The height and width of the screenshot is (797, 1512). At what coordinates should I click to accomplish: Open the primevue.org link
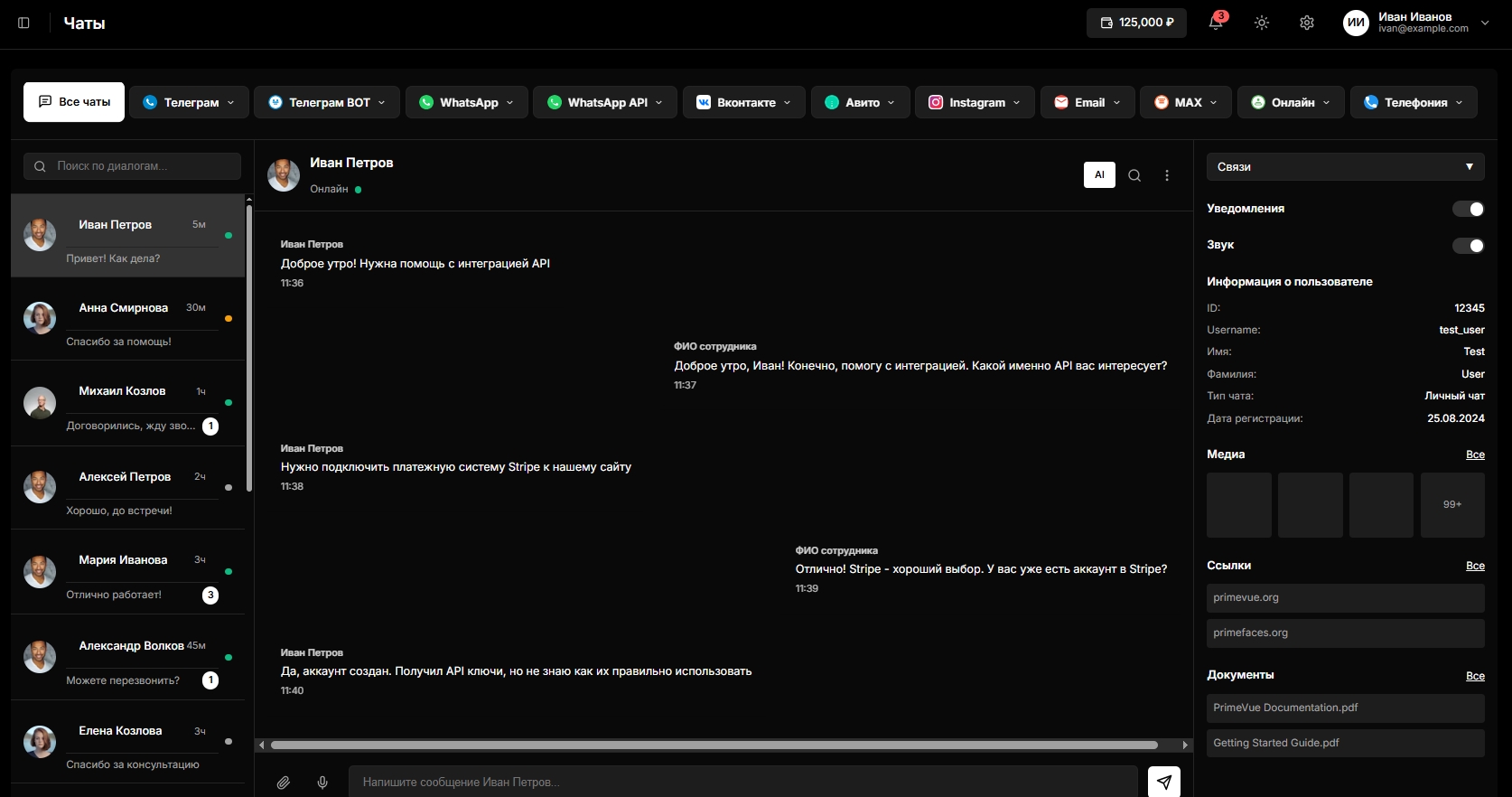(1345, 598)
